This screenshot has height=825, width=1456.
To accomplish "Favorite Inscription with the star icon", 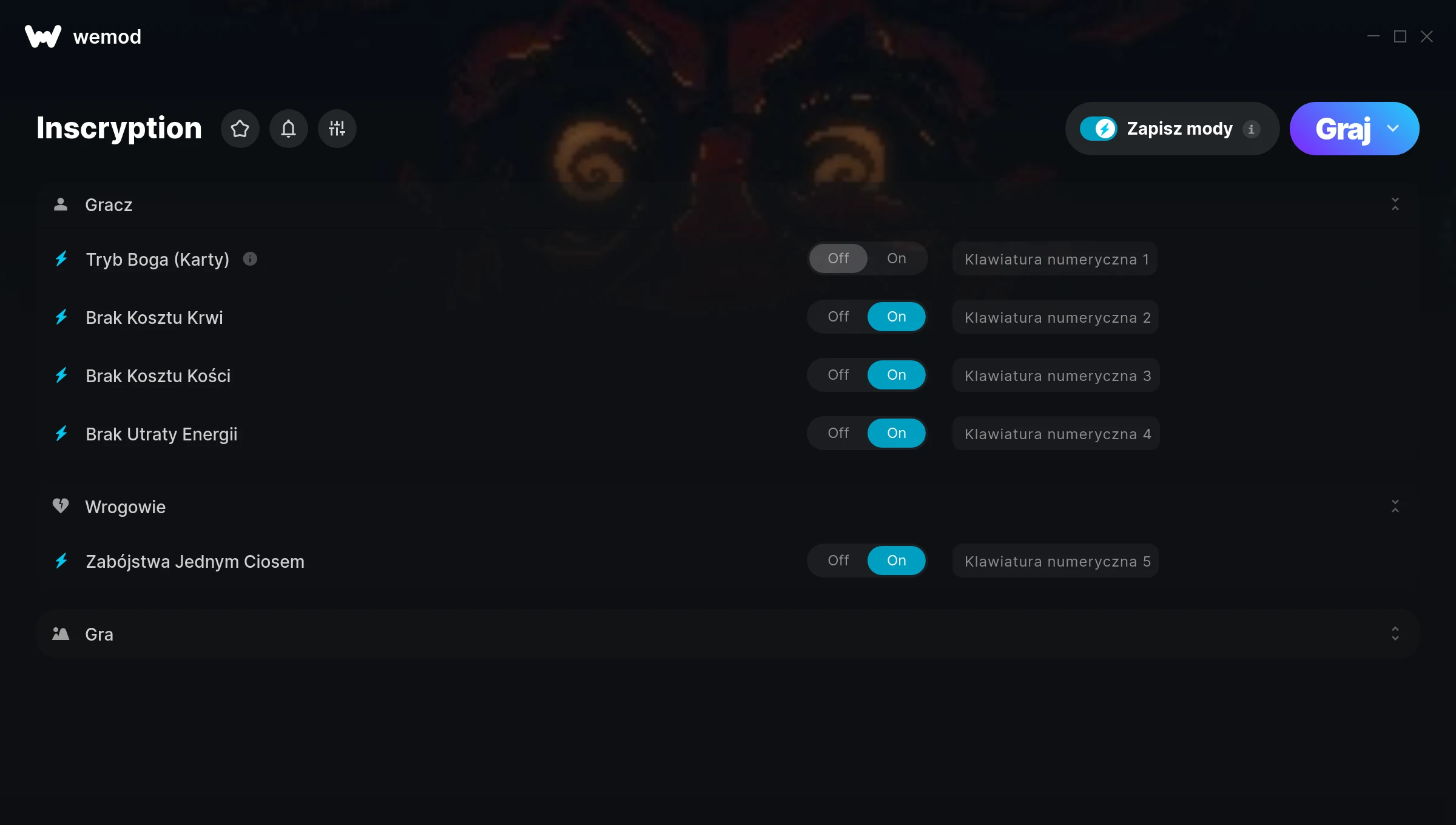I will 240,129.
